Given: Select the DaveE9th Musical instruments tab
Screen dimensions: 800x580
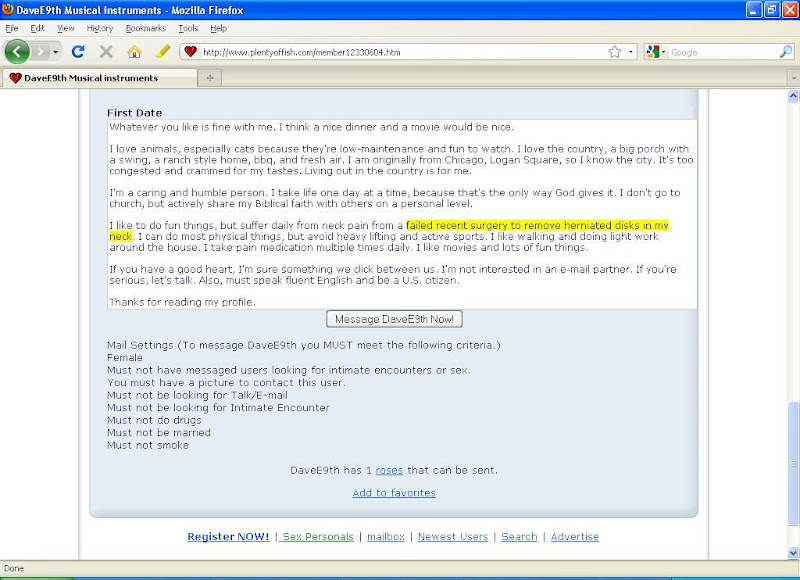Looking at the screenshot, I should [x=99, y=78].
